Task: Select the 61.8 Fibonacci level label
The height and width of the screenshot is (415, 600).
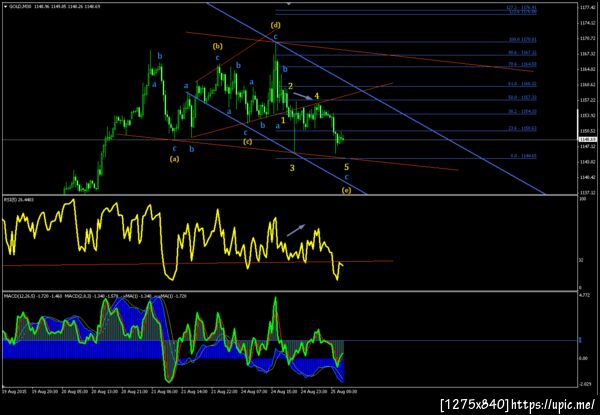Action: 522,84
